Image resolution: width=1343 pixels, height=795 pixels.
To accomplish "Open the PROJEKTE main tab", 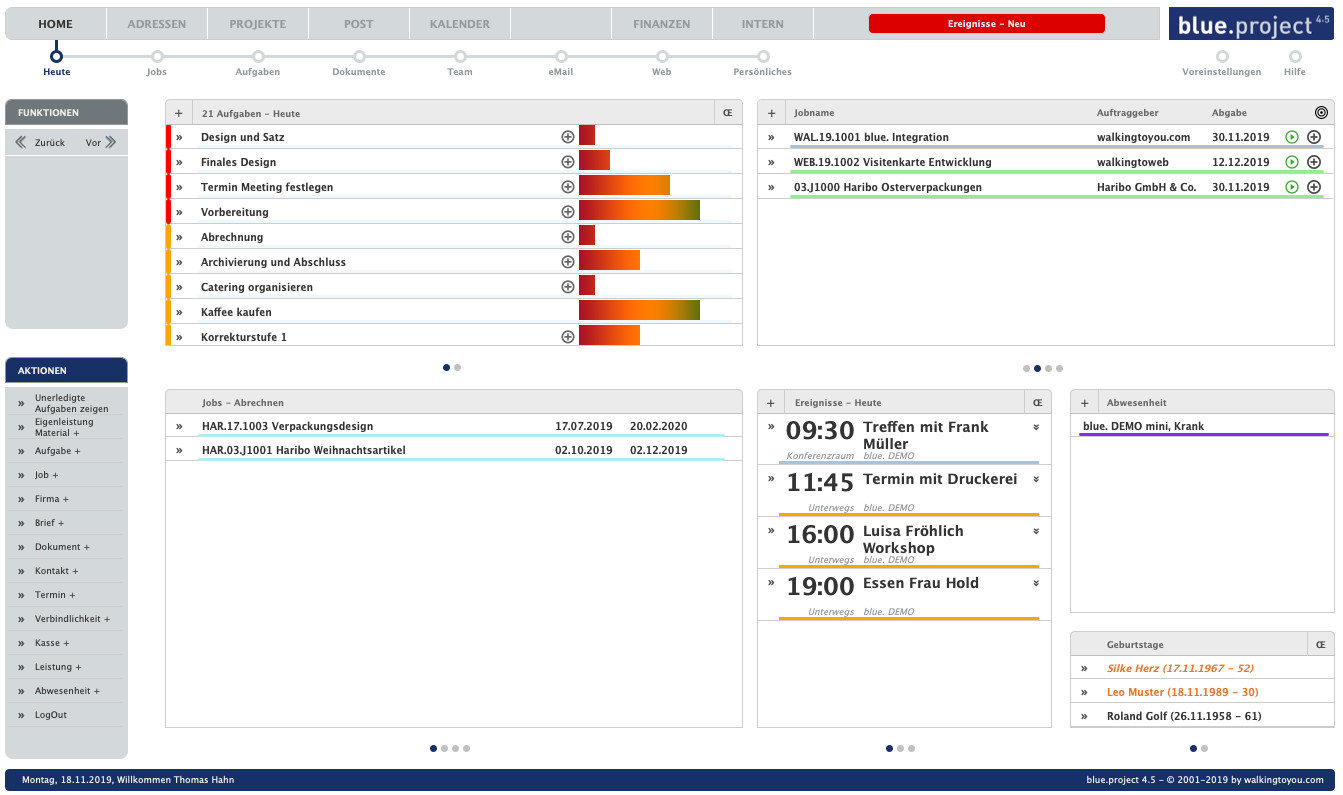I will pos(257,24).
